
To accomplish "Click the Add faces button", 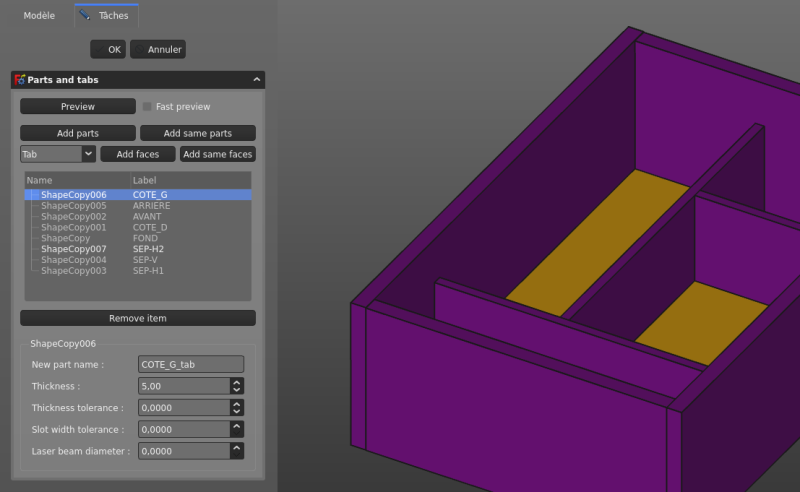I will [x=138, y=154].
